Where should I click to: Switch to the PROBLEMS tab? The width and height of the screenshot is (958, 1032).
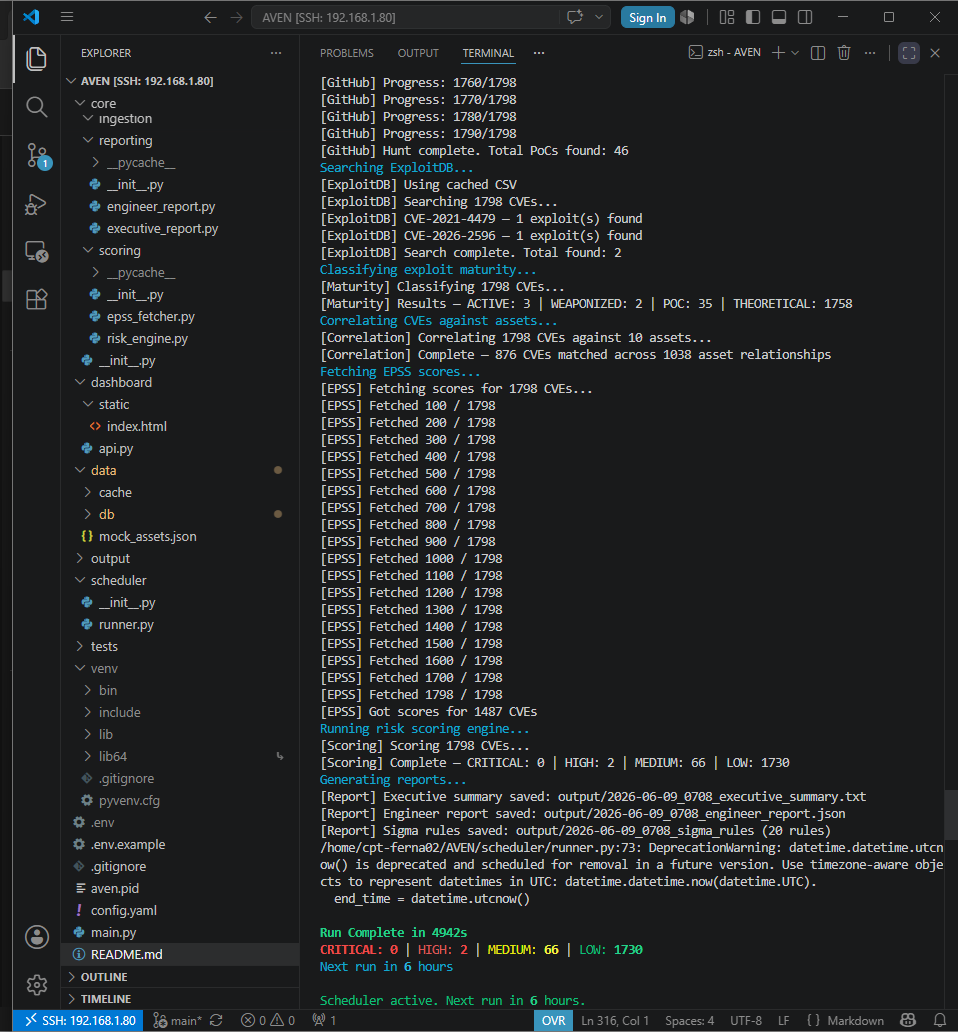click(347, 53)
